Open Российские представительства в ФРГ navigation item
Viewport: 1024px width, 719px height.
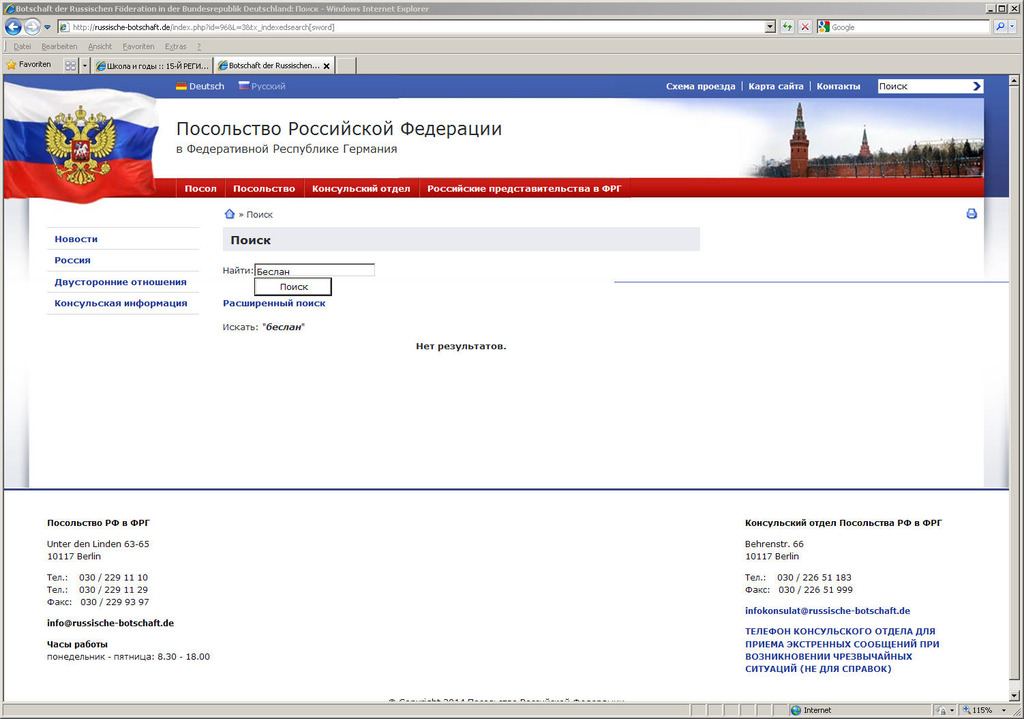coord(524,188)
